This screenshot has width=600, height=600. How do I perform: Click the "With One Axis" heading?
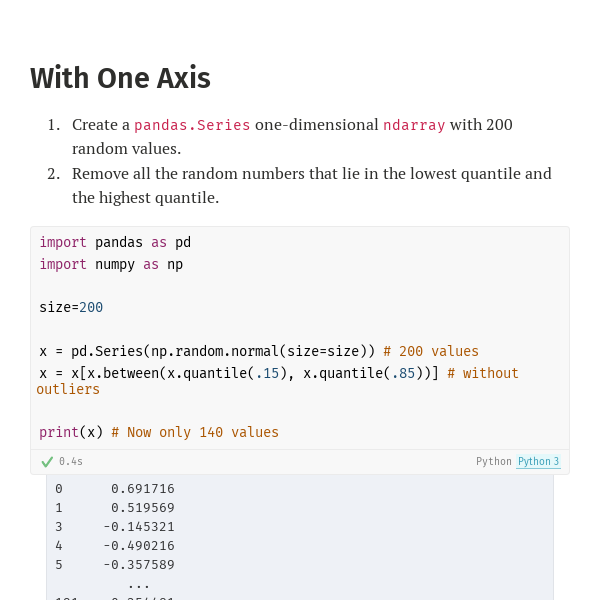(120, 78)
